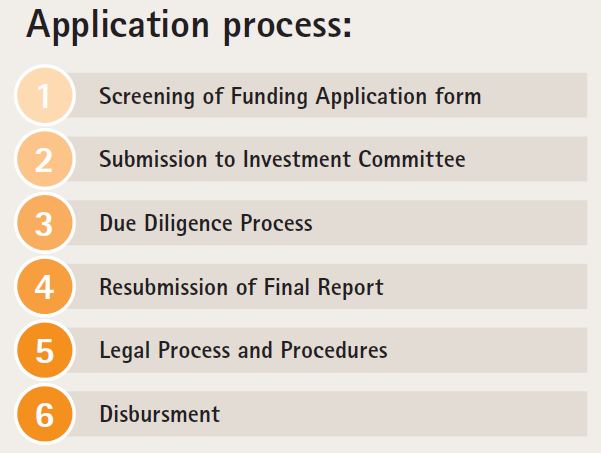Click the step 5 circle icon

(45, 350)
